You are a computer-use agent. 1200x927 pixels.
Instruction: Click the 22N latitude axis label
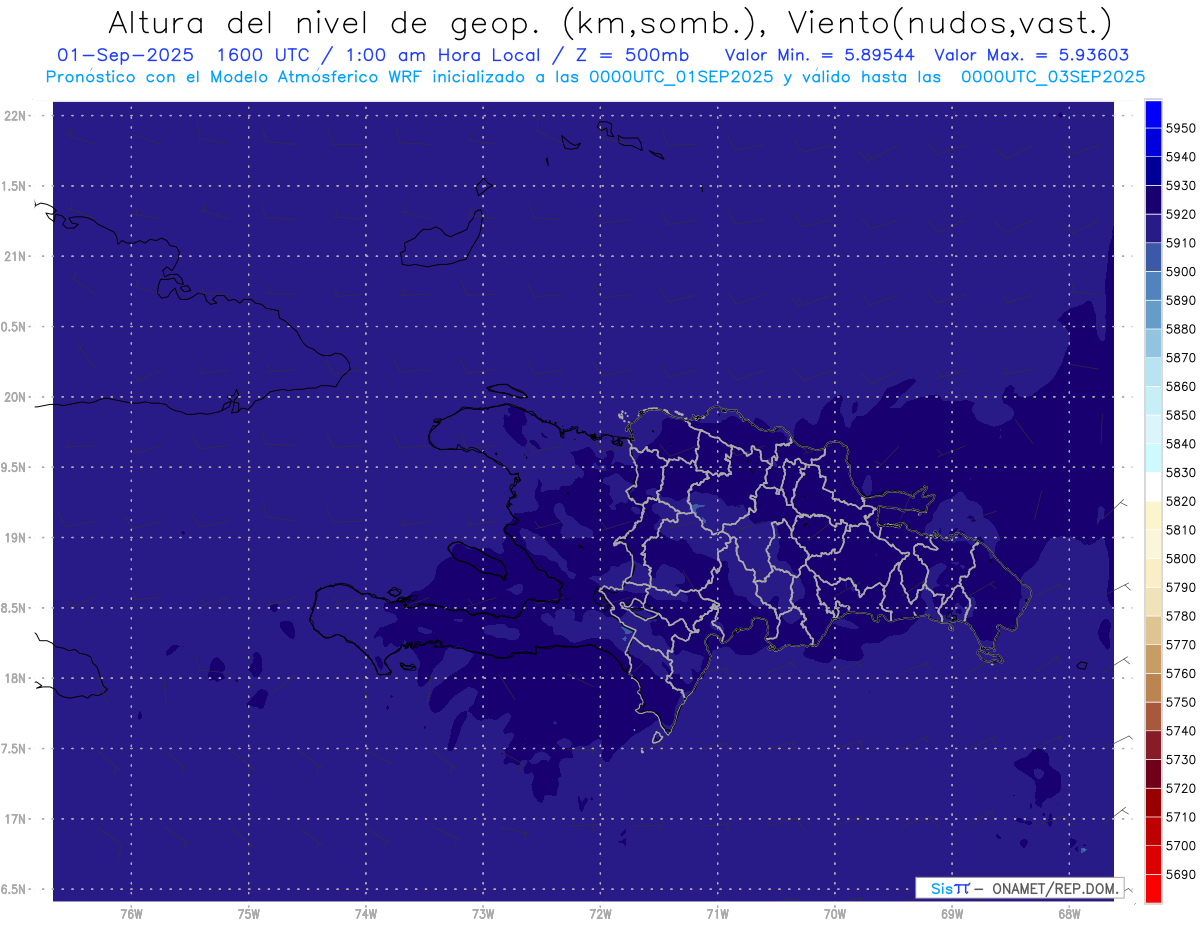tap(17, 116)
